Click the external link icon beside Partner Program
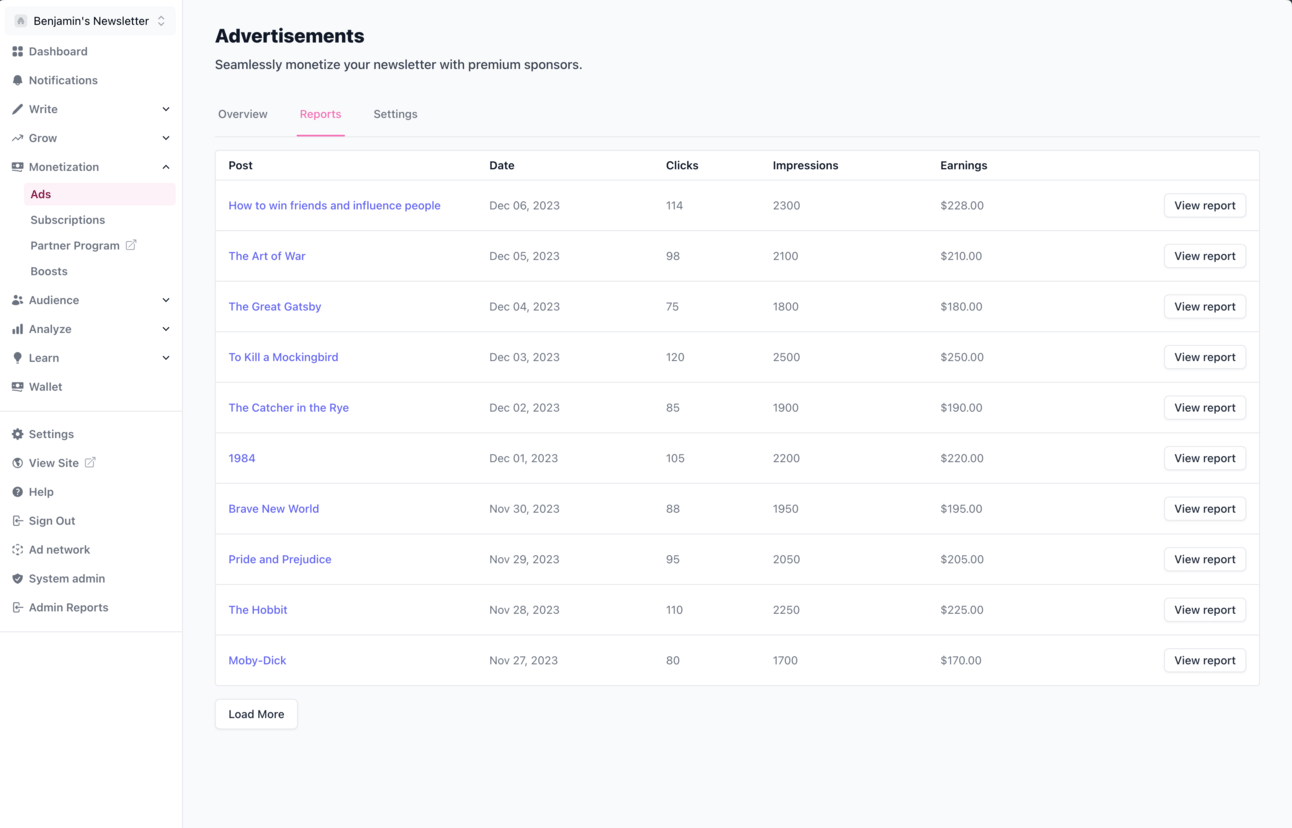Viewport: 1292px width, 828px height. tap(131, 245)
